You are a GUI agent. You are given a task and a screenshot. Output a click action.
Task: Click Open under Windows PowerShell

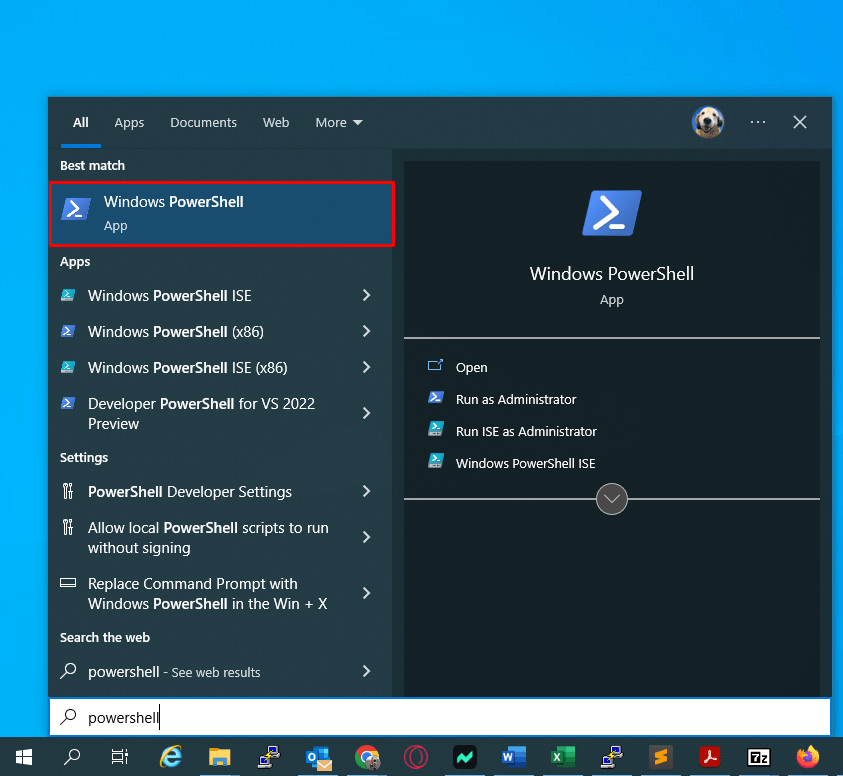[x=471, y=367]
